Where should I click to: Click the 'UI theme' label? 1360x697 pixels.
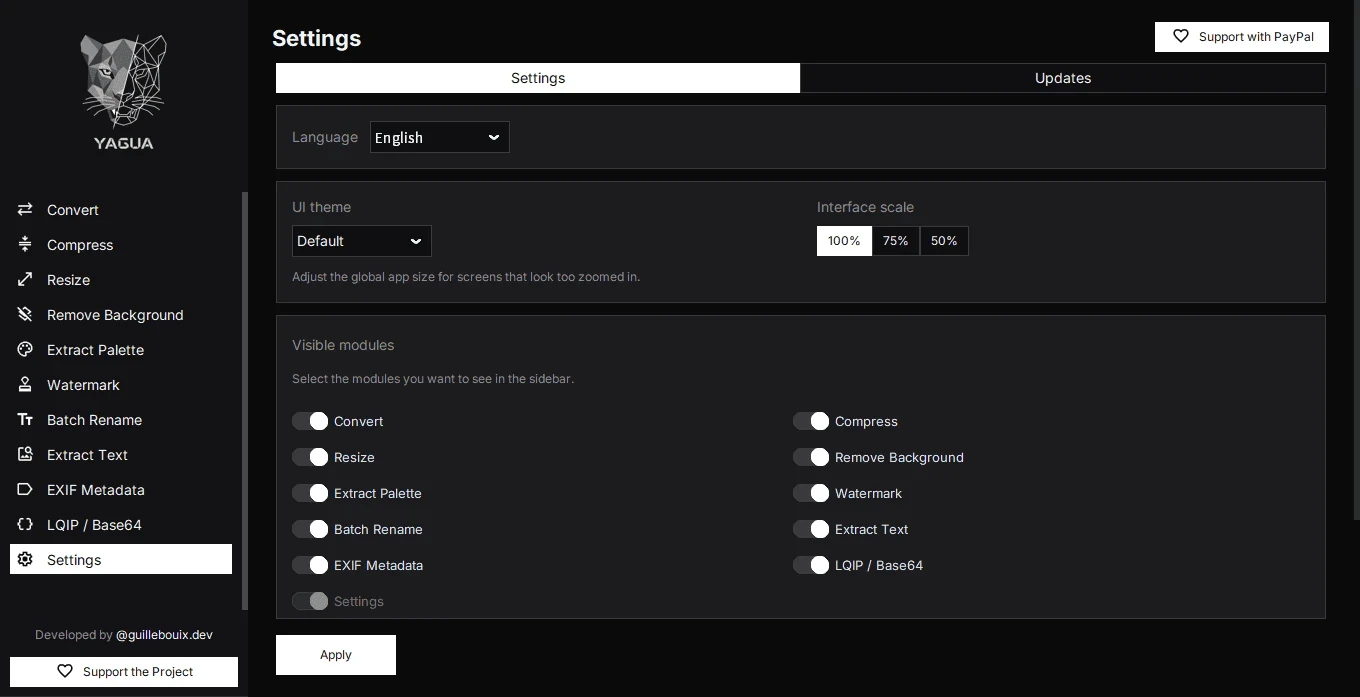321,207
